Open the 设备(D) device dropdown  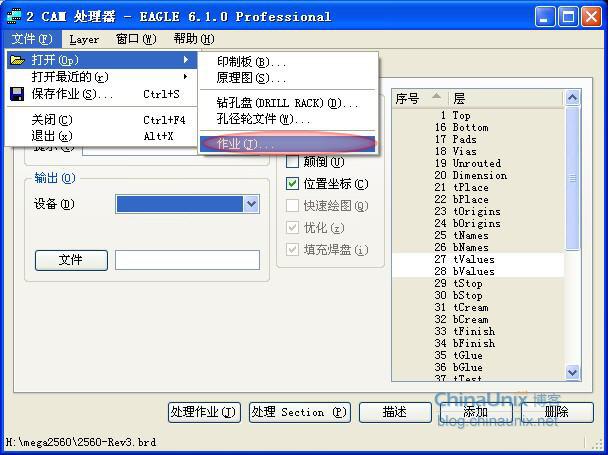click(x=187, y=204)
